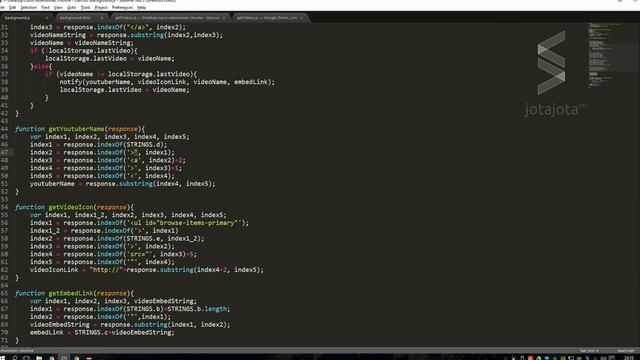Viewport: 640px width, 360px height.
Task: Change Tab Size setting in status bar
Action: [589, 350]
